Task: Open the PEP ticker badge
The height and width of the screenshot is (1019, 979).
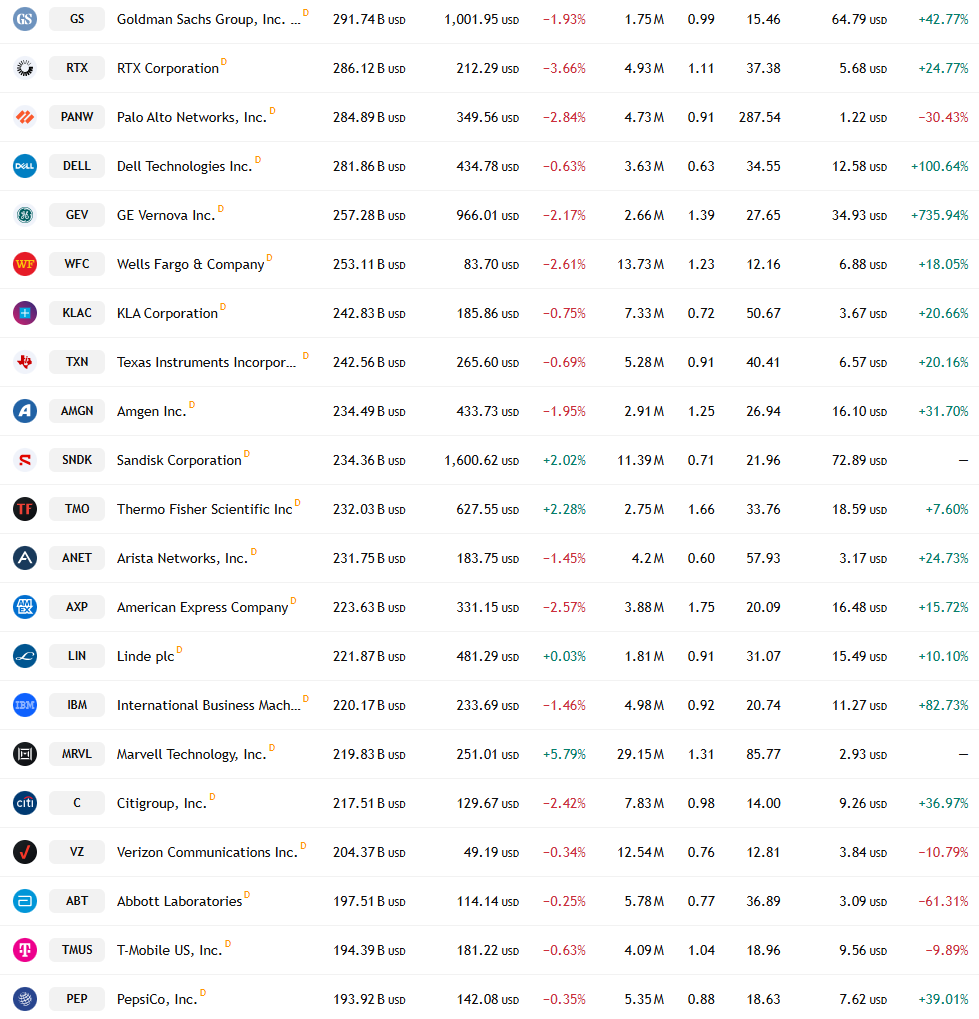Action: [x=77, y=999]
